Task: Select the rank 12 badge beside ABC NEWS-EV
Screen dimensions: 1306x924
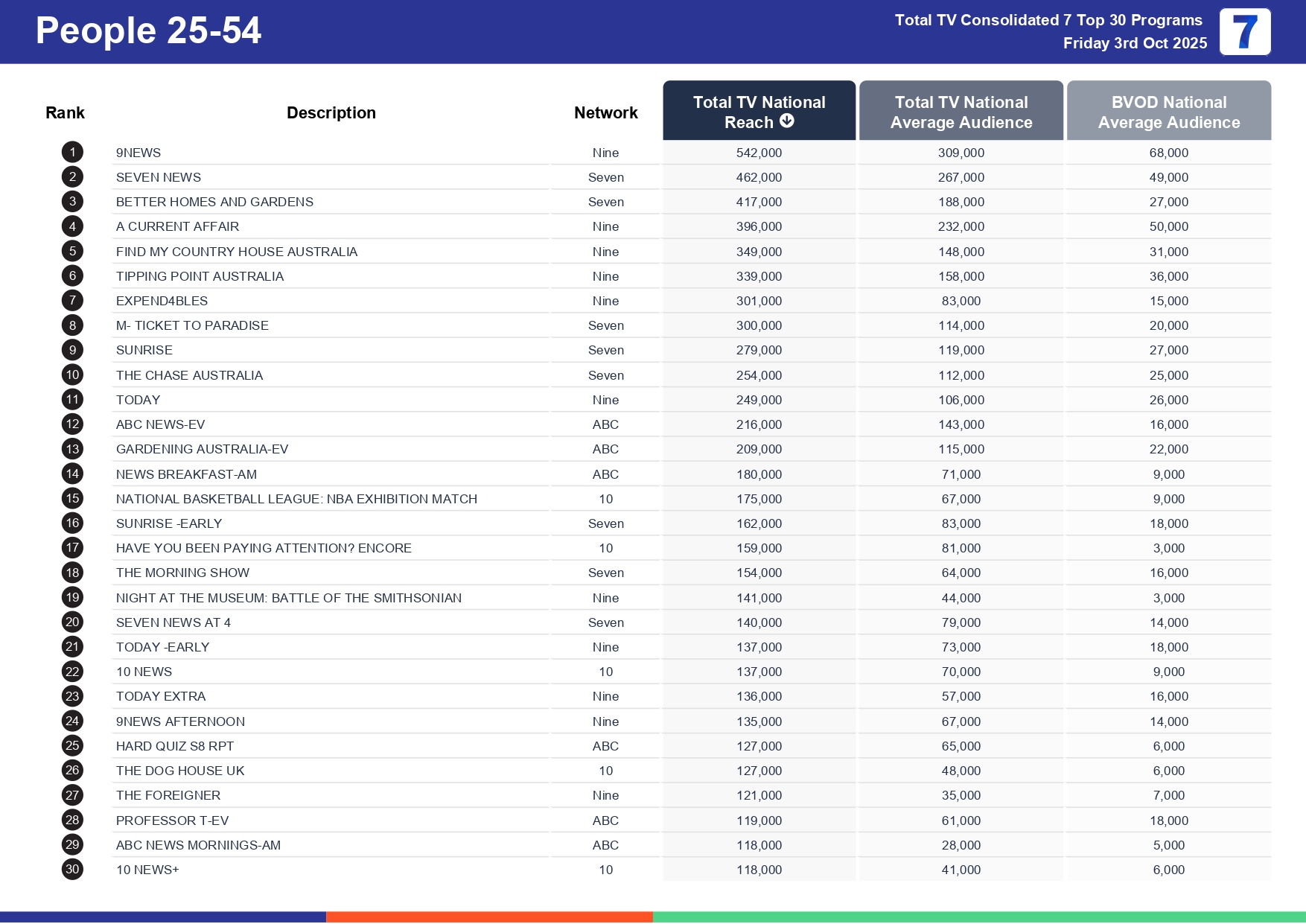Action: coord(71,424)
